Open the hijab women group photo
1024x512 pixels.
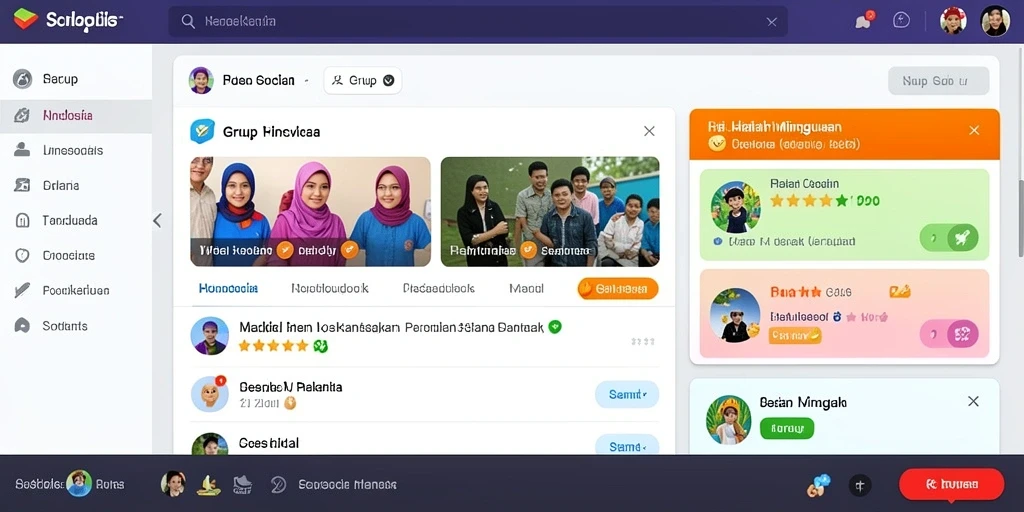point(310,212)
